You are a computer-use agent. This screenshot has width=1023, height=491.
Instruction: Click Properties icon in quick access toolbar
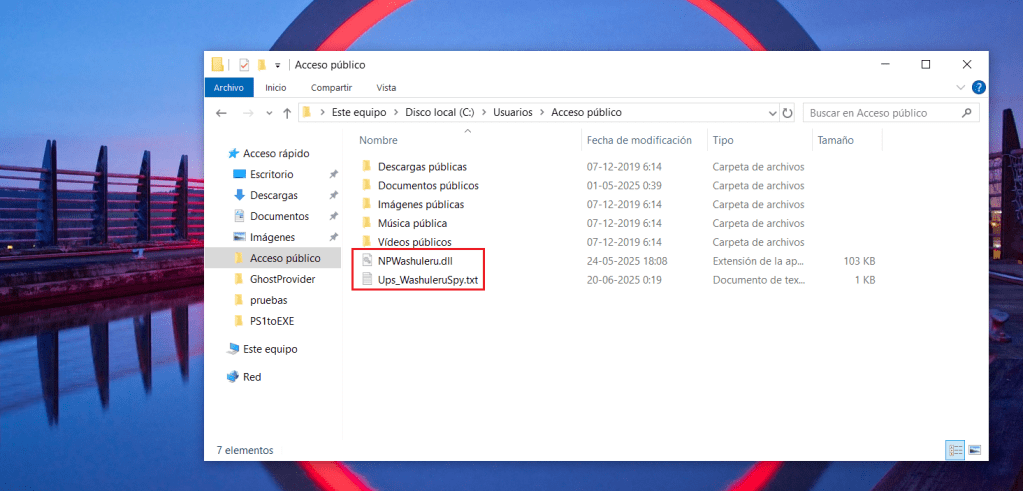tap(243, 65)
